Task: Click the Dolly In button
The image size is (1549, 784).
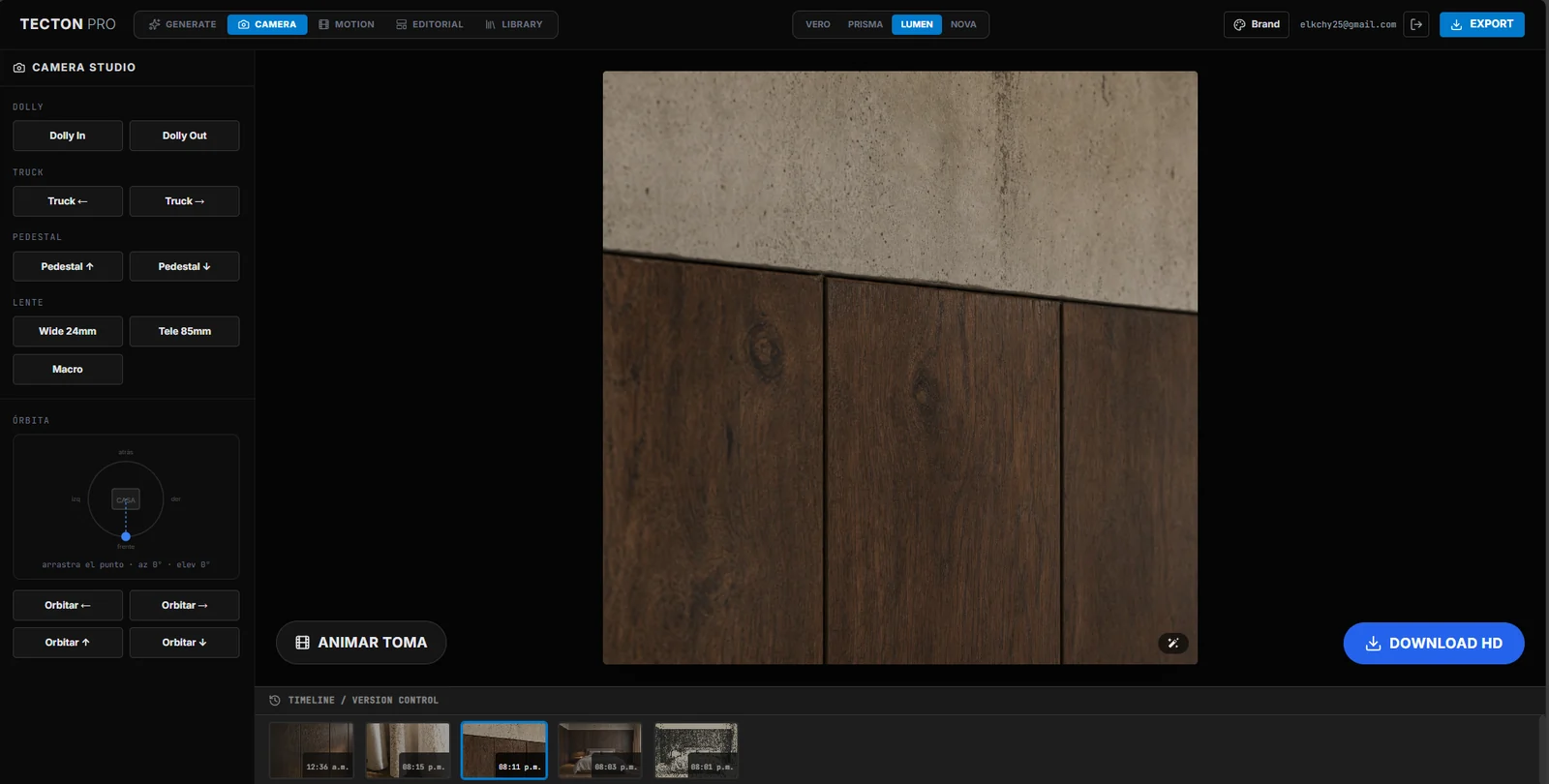Action: tap(68, 136)
